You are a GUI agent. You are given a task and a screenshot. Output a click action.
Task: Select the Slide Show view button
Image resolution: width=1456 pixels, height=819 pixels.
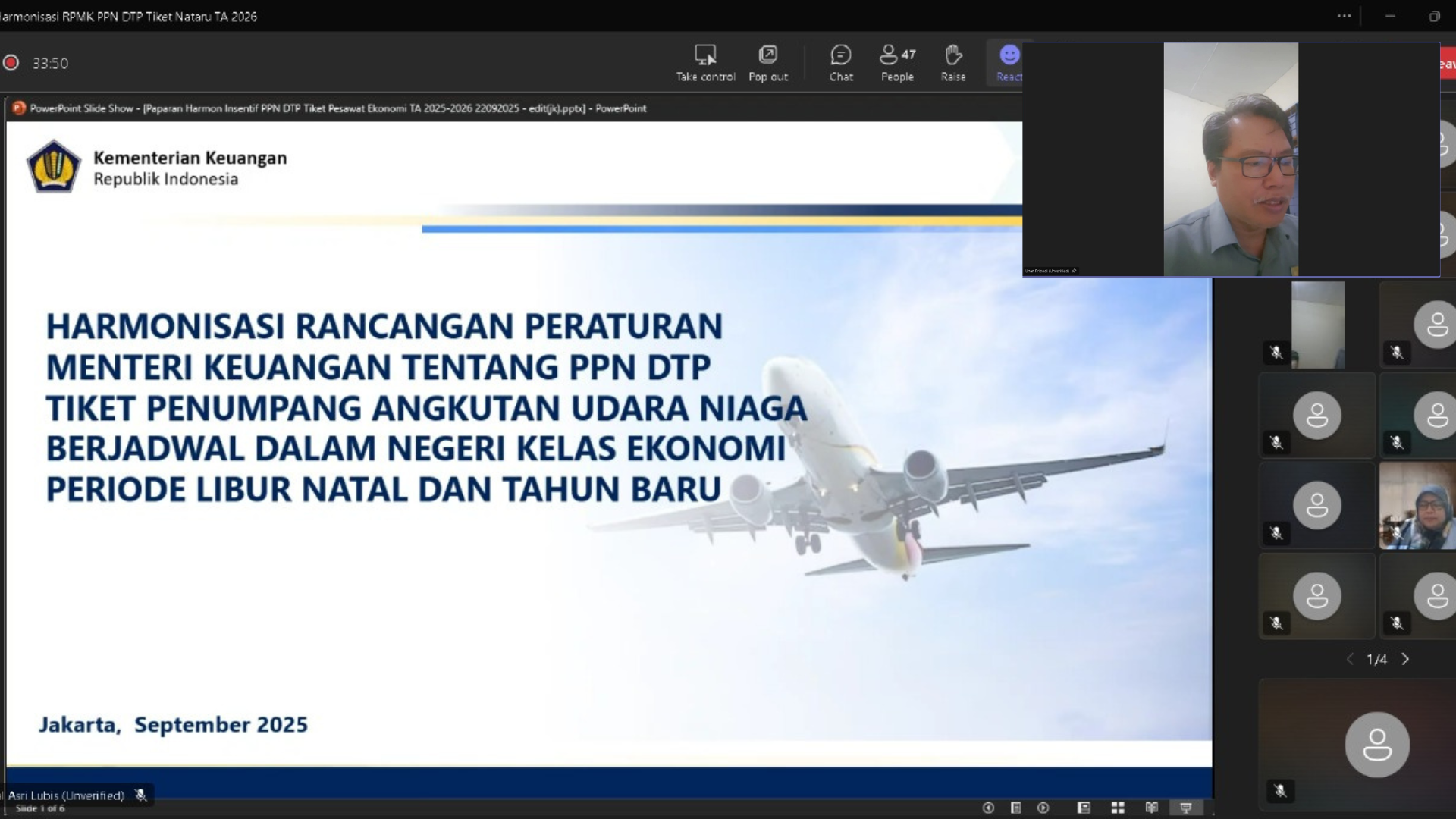1186,808
